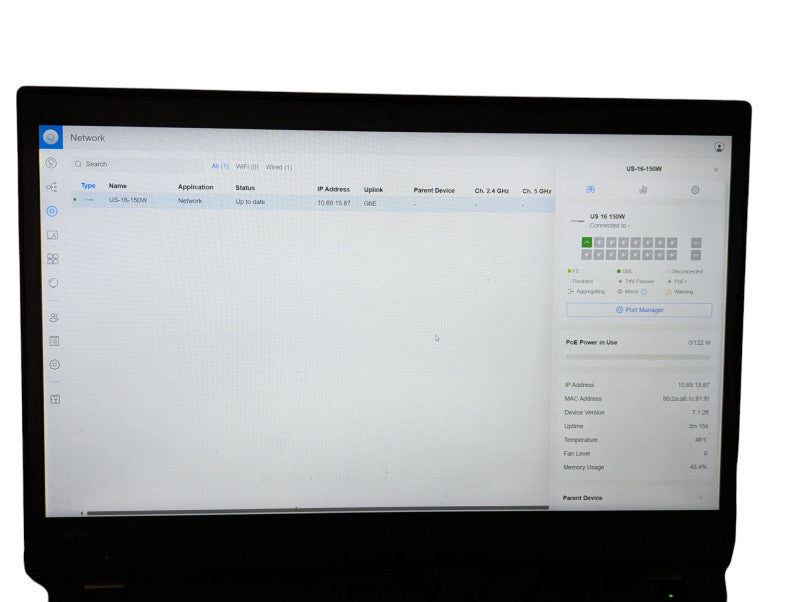Open the Topology view in the sidebar
Image resolution: width=800 pixels, height=602 pixels.
[52, 187]
